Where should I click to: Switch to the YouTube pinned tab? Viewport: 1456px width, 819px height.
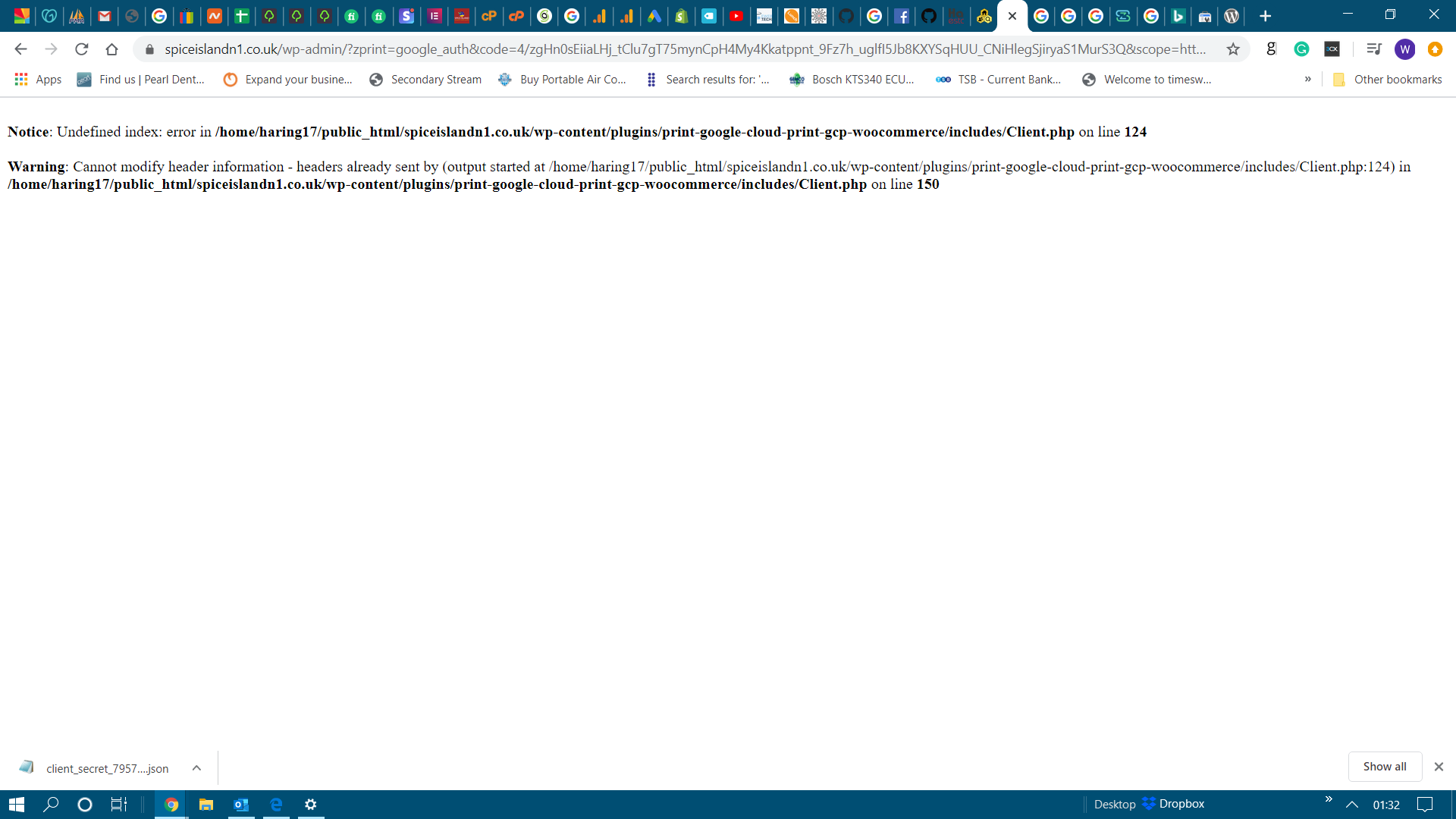[x=736, y=16]
